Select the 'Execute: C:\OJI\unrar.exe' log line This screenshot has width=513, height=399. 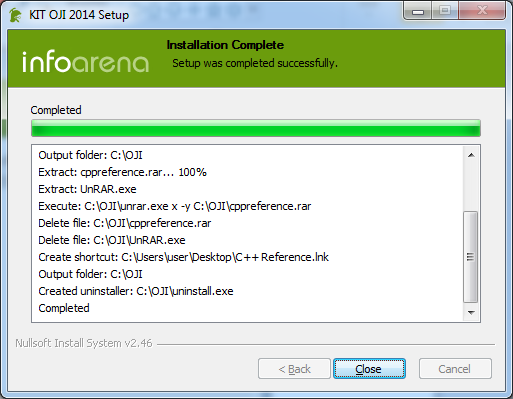pos(175,206)
